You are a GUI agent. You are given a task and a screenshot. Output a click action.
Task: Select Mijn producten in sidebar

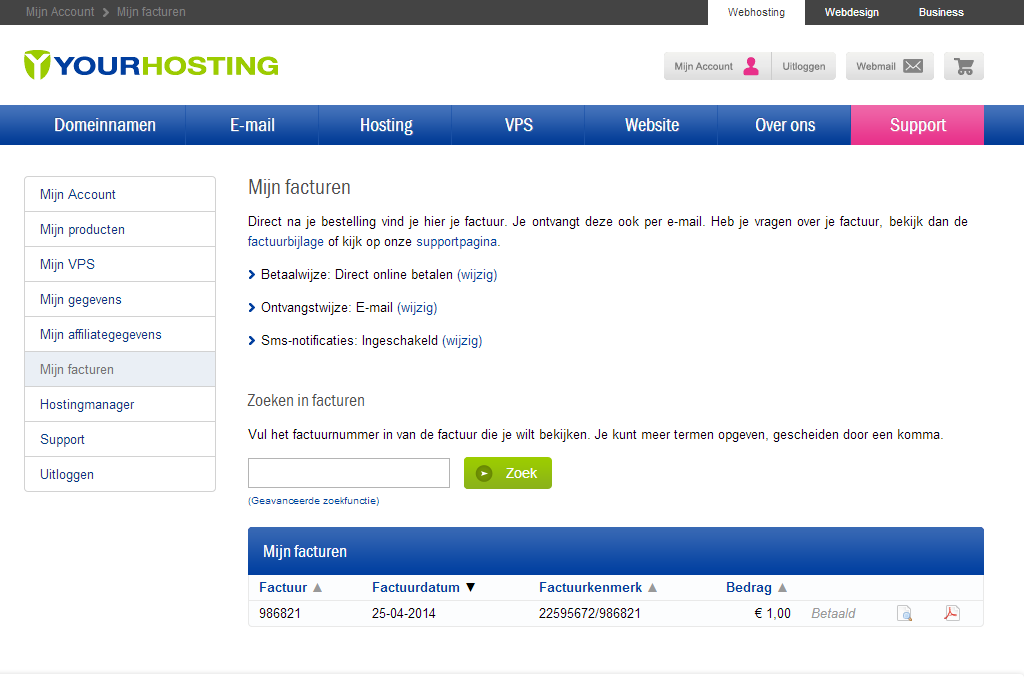click(82, 229)
